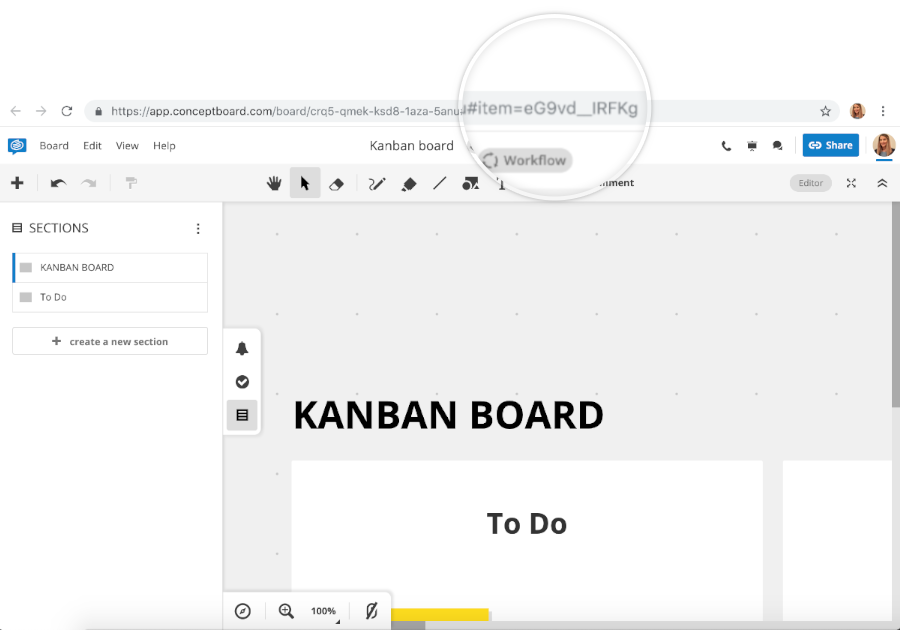Open the approvals checkmark panel
The height and width of the screenshot is (630, 900).
click(x=241, y=382)
